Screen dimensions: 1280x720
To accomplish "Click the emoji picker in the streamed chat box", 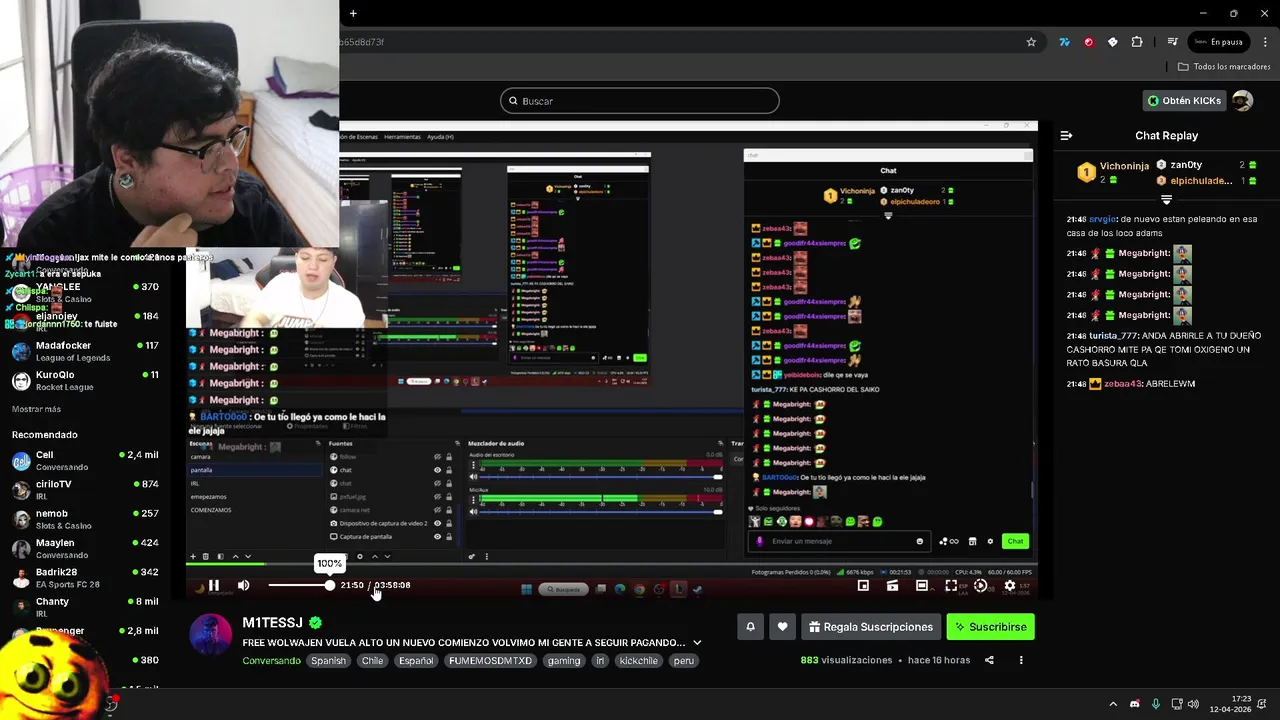I will coord(920,542).
